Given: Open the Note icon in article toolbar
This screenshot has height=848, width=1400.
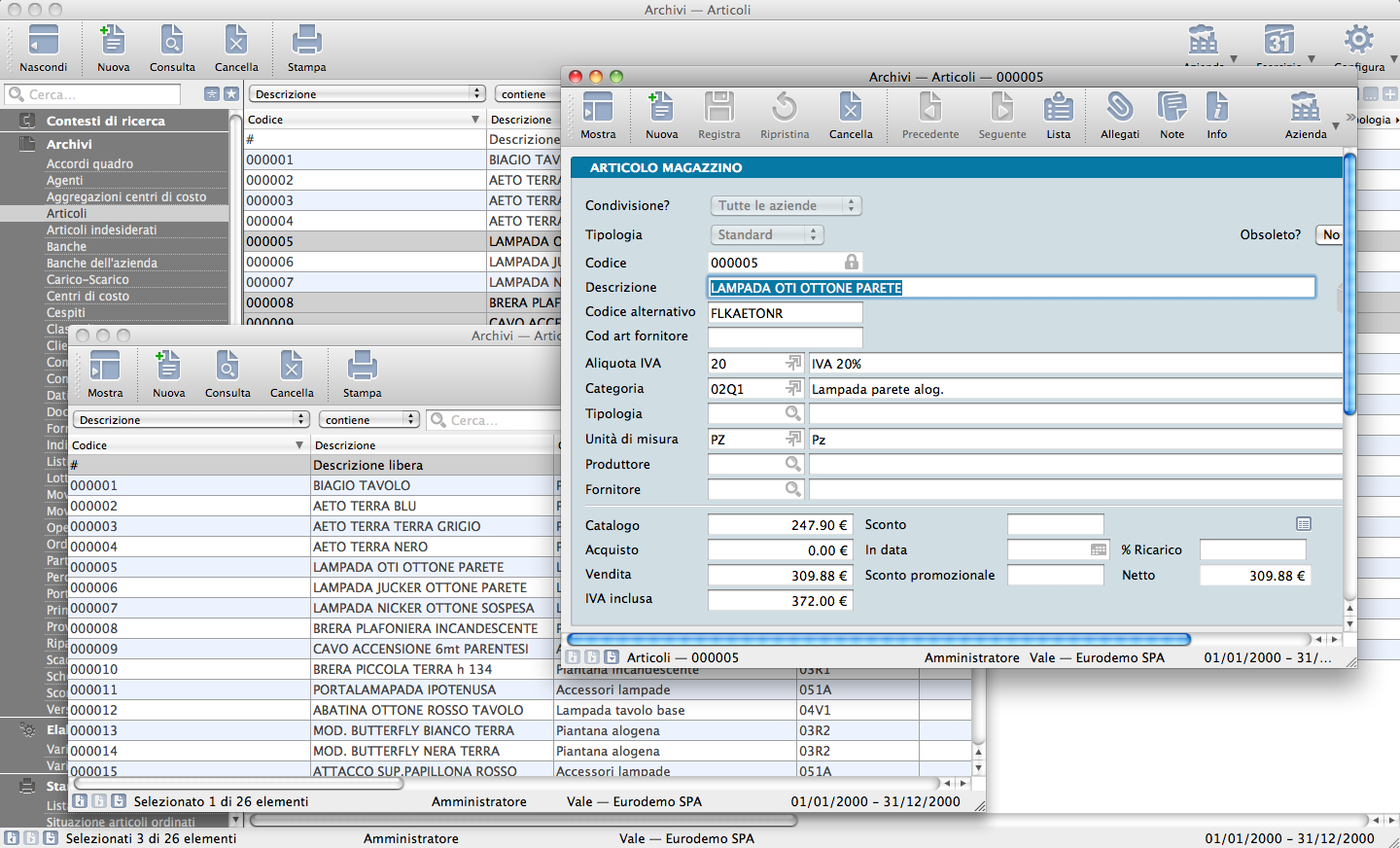Looking at the screenshot, I should tap(1172, 109).
